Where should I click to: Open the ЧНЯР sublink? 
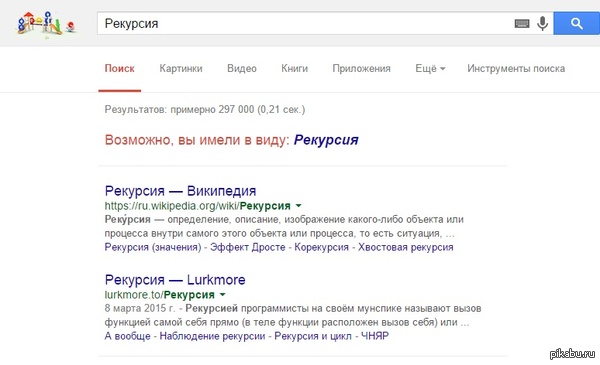point(375,336)
